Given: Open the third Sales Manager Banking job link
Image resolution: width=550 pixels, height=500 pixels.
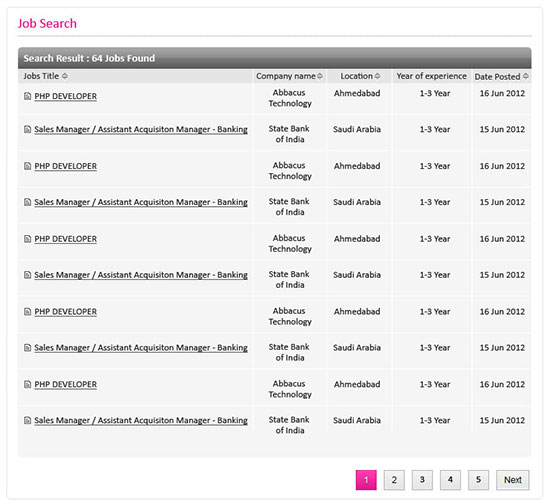Looking at the screenshot, I should coord(141,275).
